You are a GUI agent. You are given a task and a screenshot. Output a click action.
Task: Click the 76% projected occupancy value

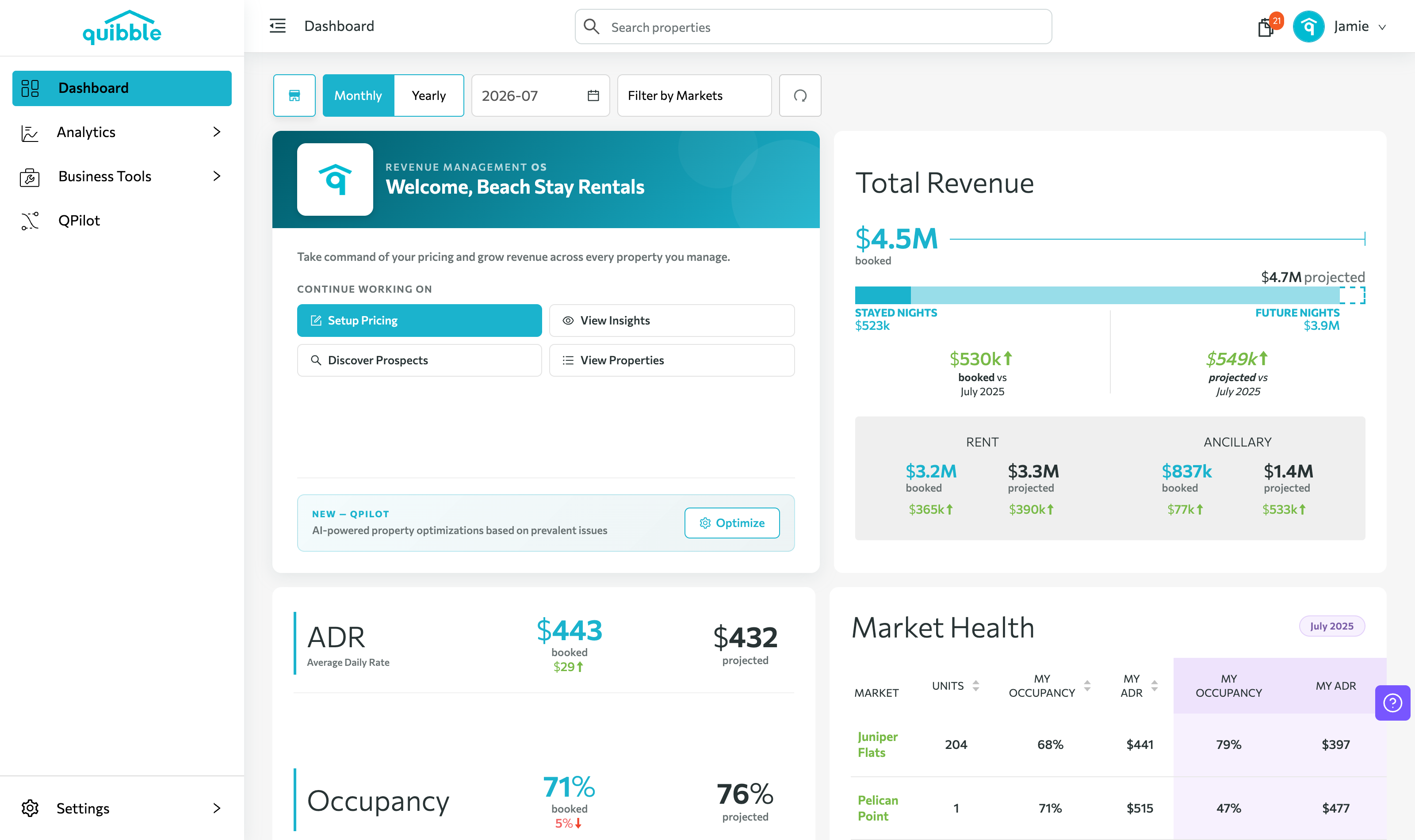(745, 794)
